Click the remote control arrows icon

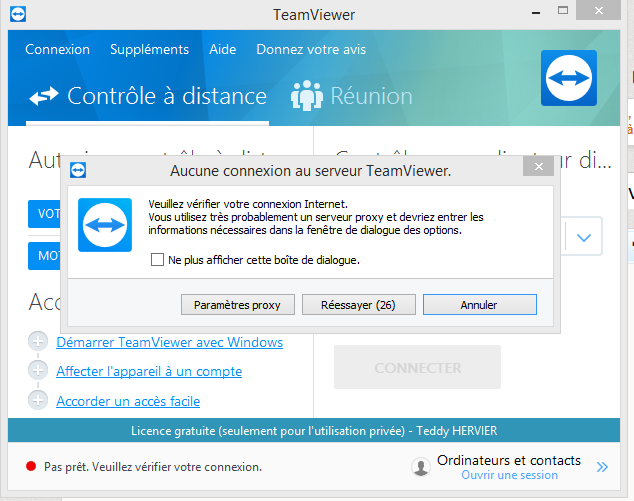44,96
